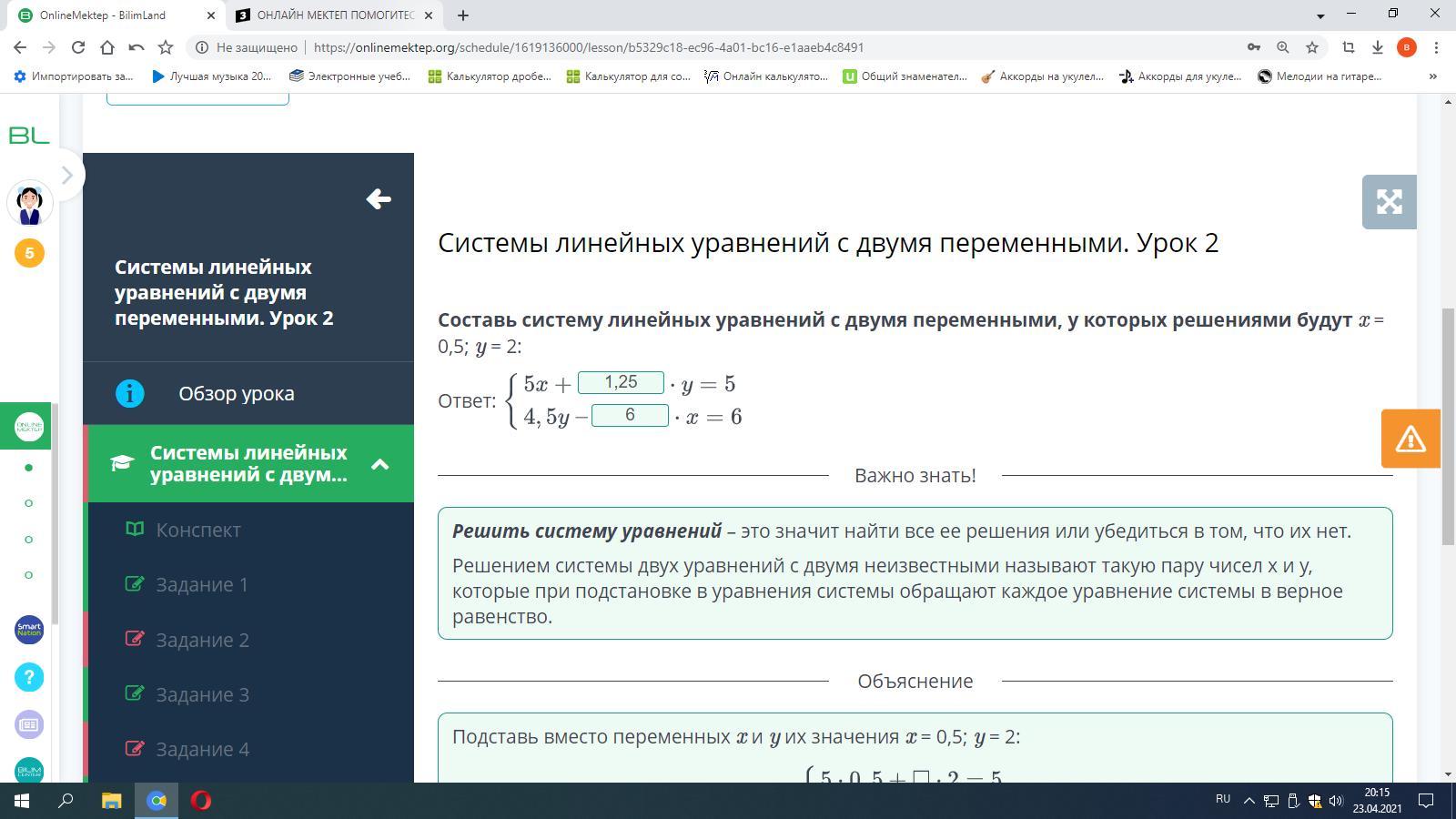Click the page vertical scrollbar thumb
The image size is (1456, 819).
[x=1448, y=426]
